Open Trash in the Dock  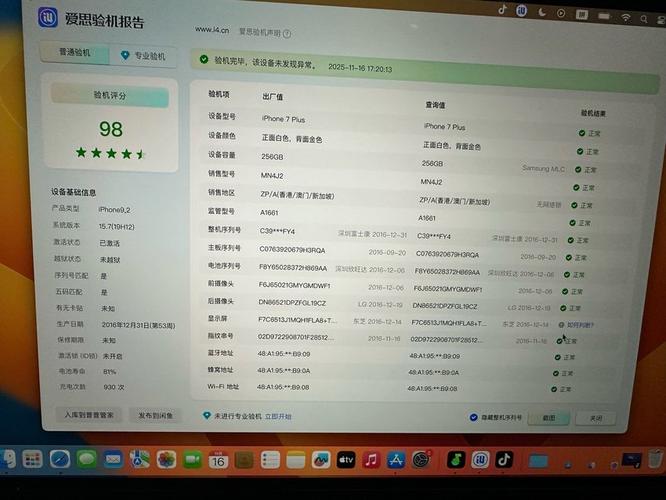(x=656, y=459)
